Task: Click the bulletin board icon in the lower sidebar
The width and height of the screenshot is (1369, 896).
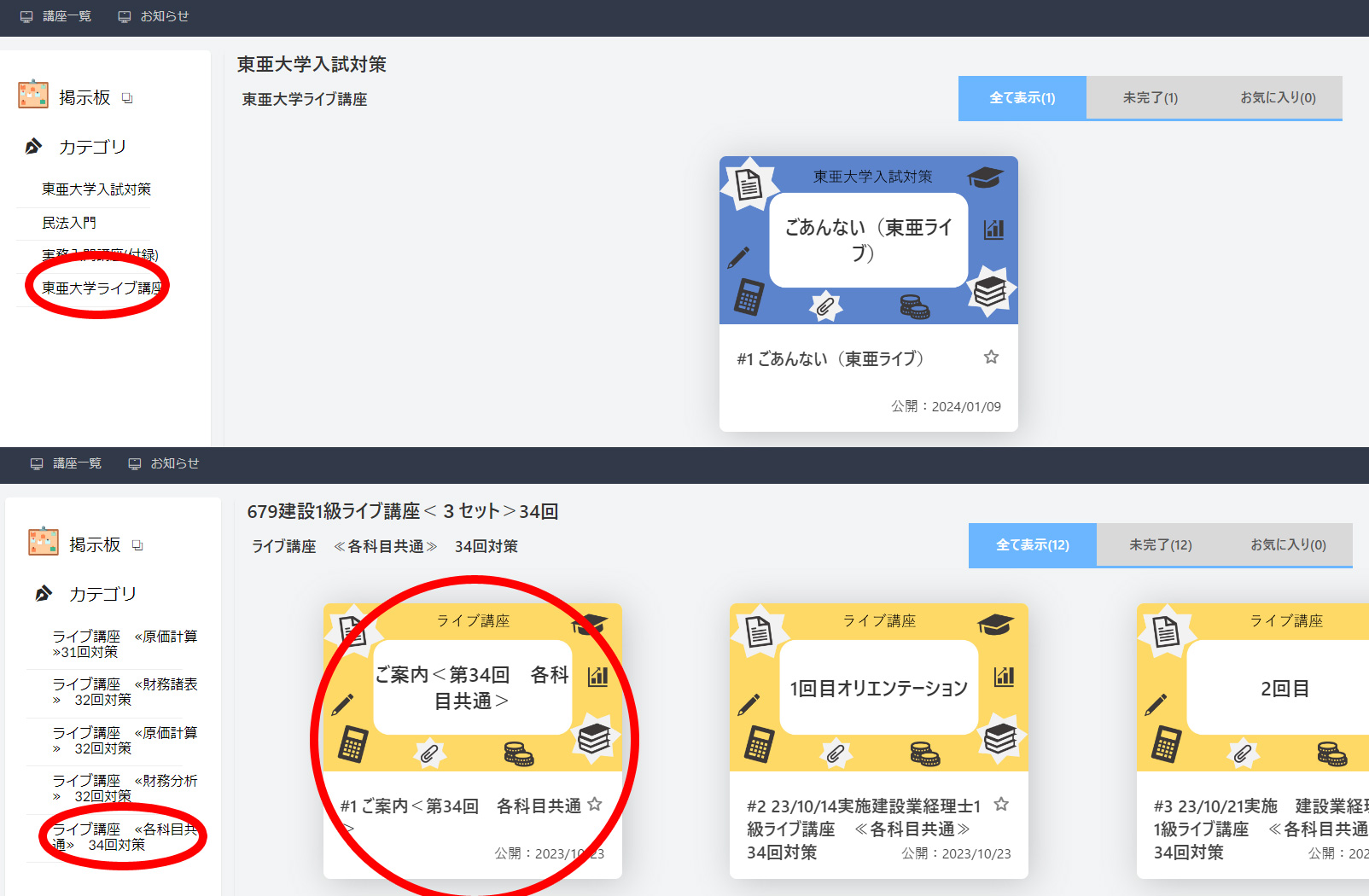Action: [44, 542]
